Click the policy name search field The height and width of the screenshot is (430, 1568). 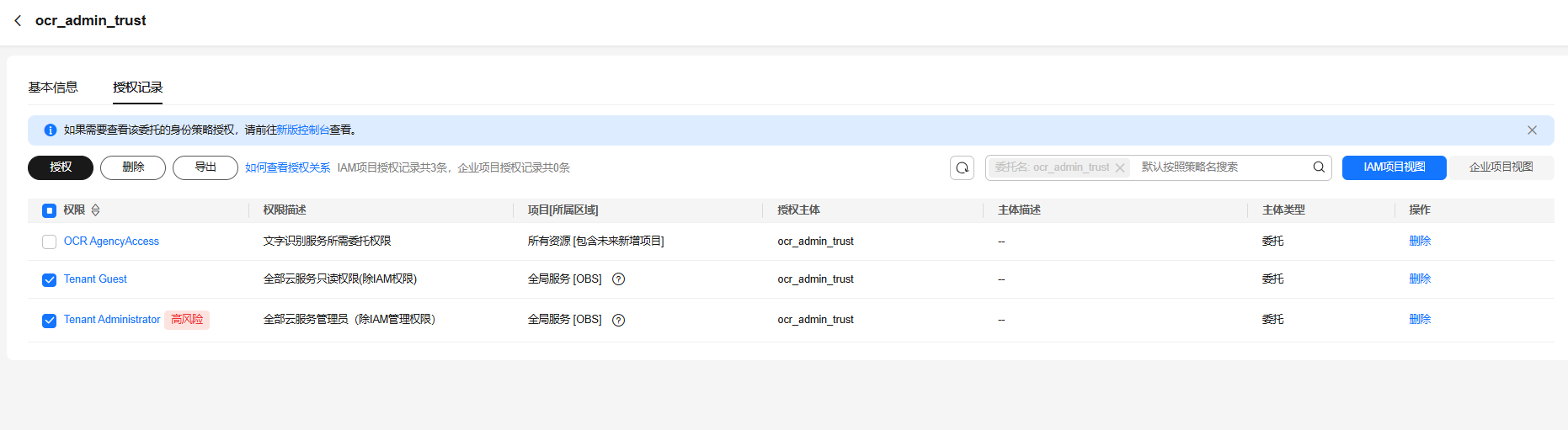1221,167
